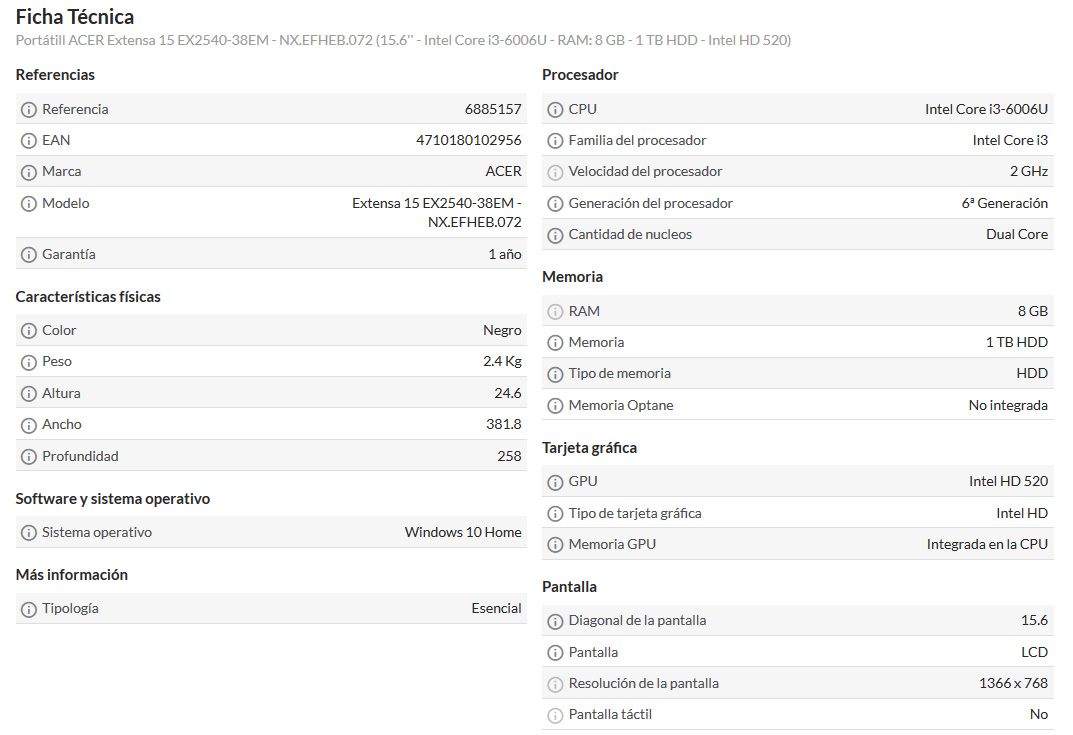Select the Profundidad value 258
The width and height of the screenshot is (1073, 735).
click(x=509, y=456)
